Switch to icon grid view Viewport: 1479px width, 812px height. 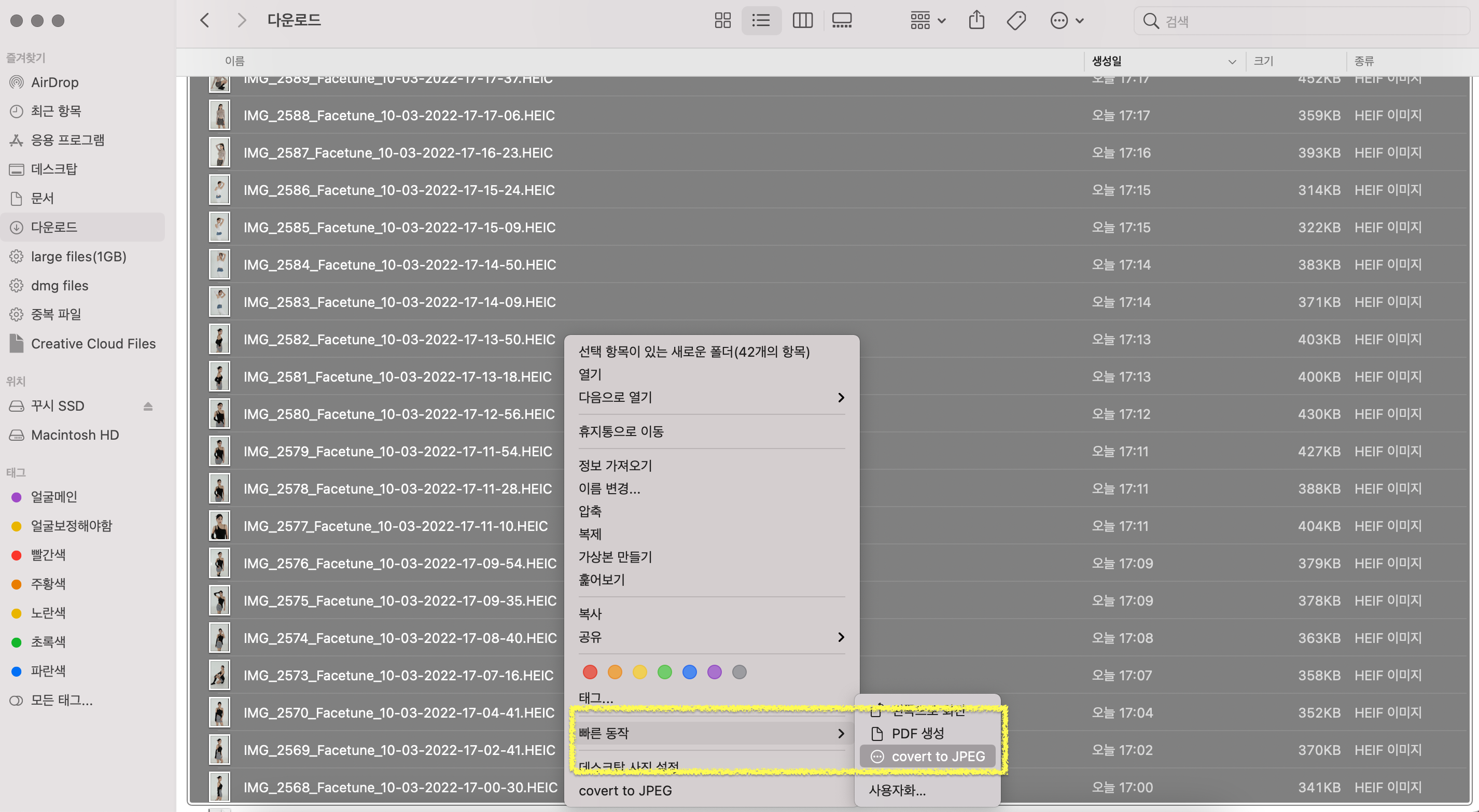pyautogui.click(x=722, y=21)
